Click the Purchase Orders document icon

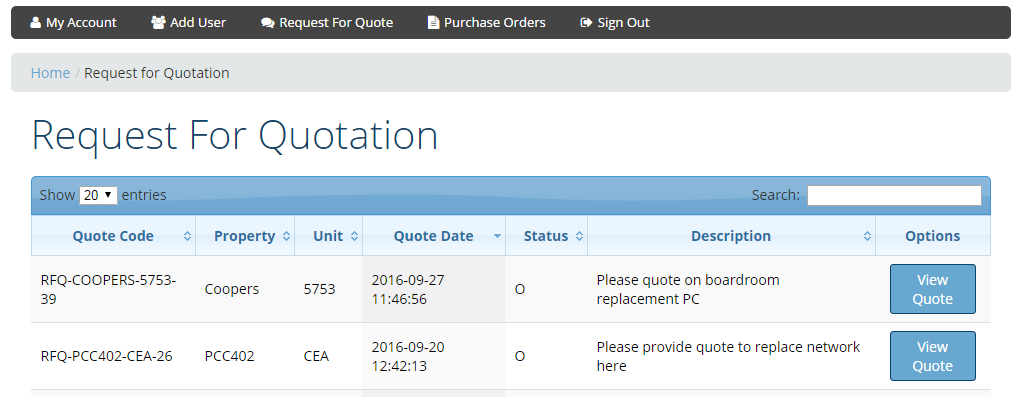coord(433,22)
